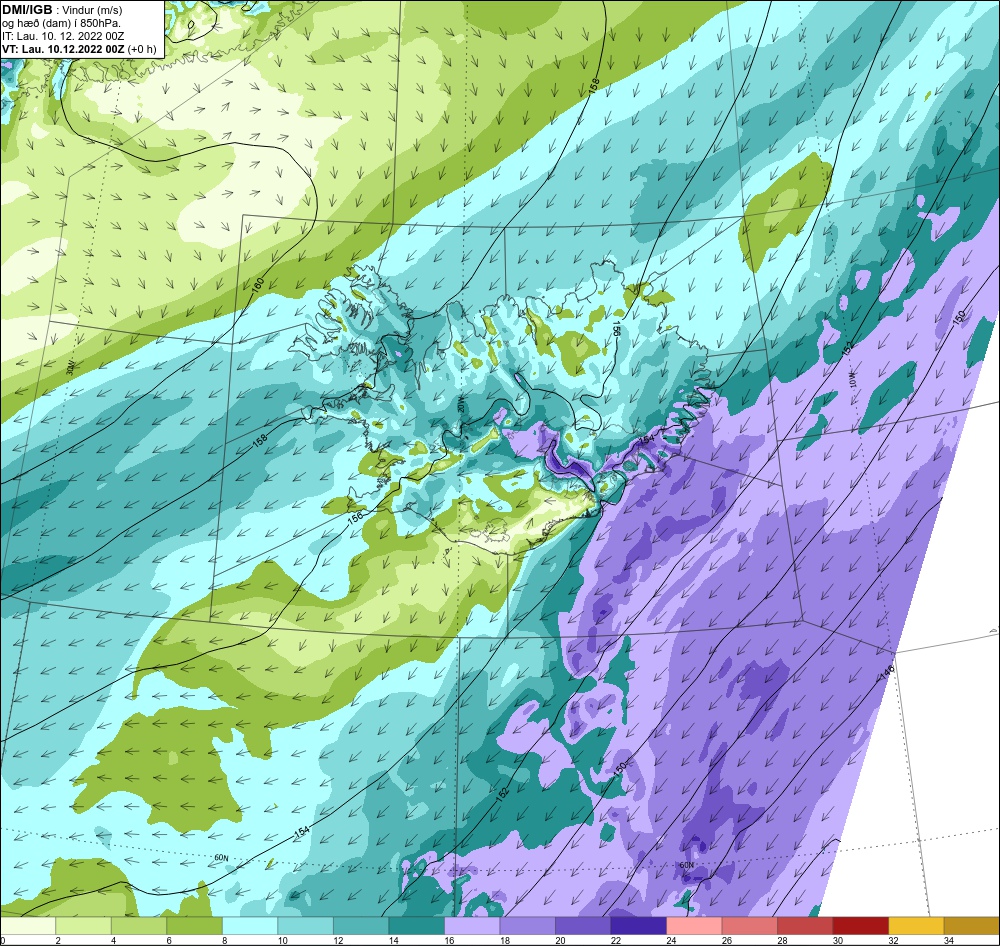Click the 'Vindur (m/s)' header label
This screenshot has height=946, width=1000.
click(93, 10)
